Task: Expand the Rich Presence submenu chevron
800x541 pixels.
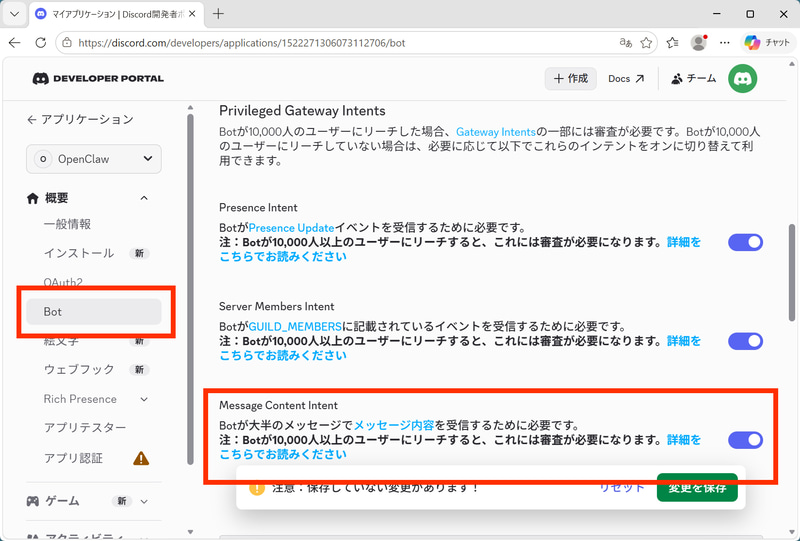Action: tap(144, 399)
